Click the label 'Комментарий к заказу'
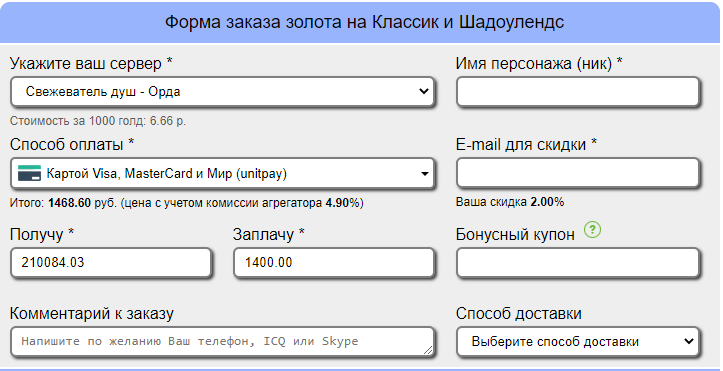Viewport: 723px width, 371px height. pyautogui.click(x=92, y=313)
